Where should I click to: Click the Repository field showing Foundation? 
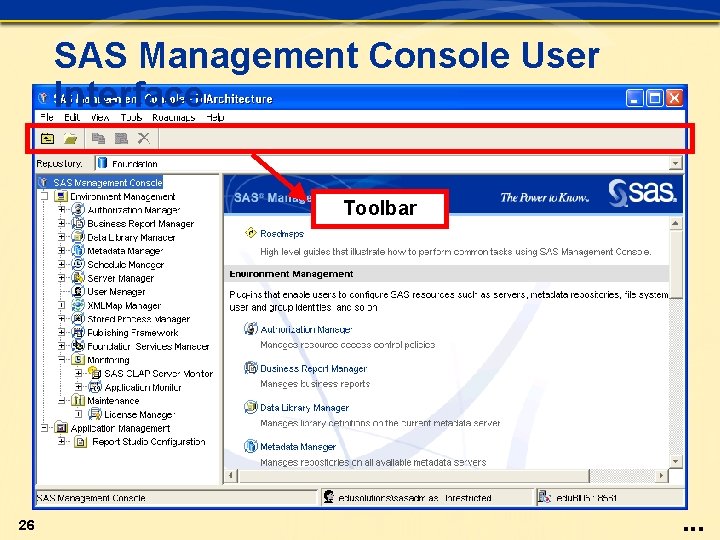[x=389, y=163]
